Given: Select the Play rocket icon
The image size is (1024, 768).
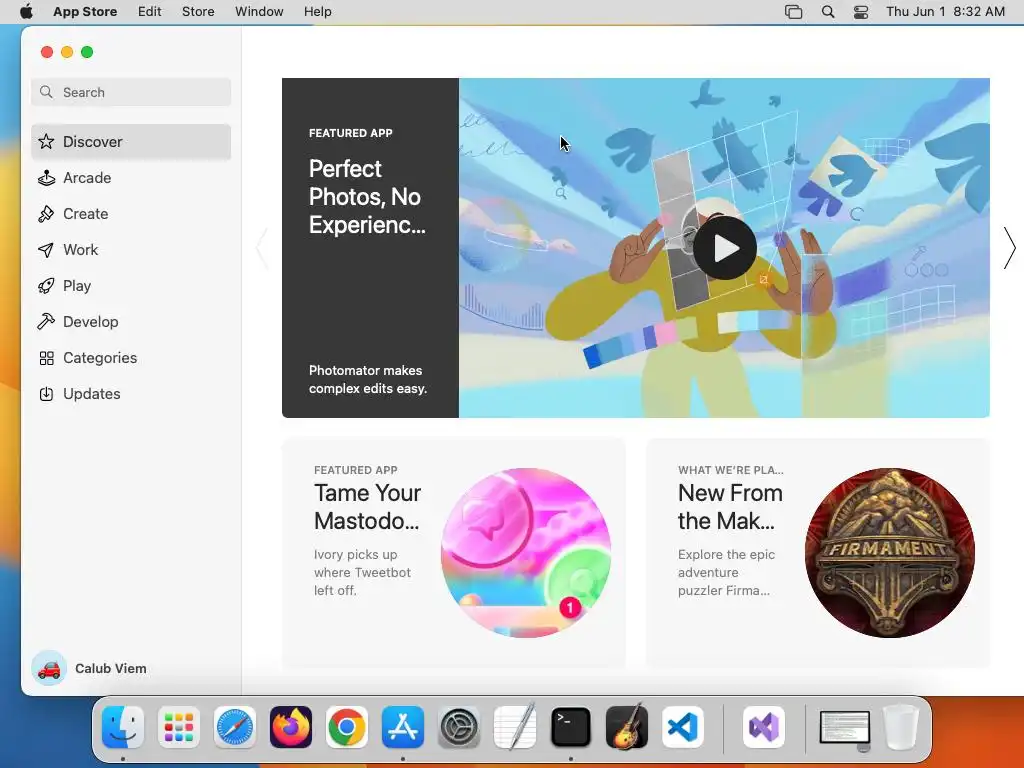Looking at the screenshot, I should click(x=46, y=285).
